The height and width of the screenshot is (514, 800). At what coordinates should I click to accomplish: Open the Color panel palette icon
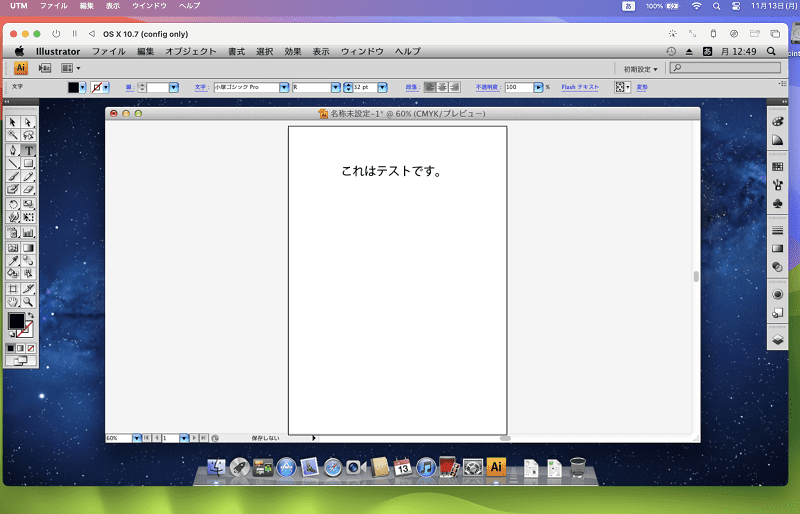point(778,121)
